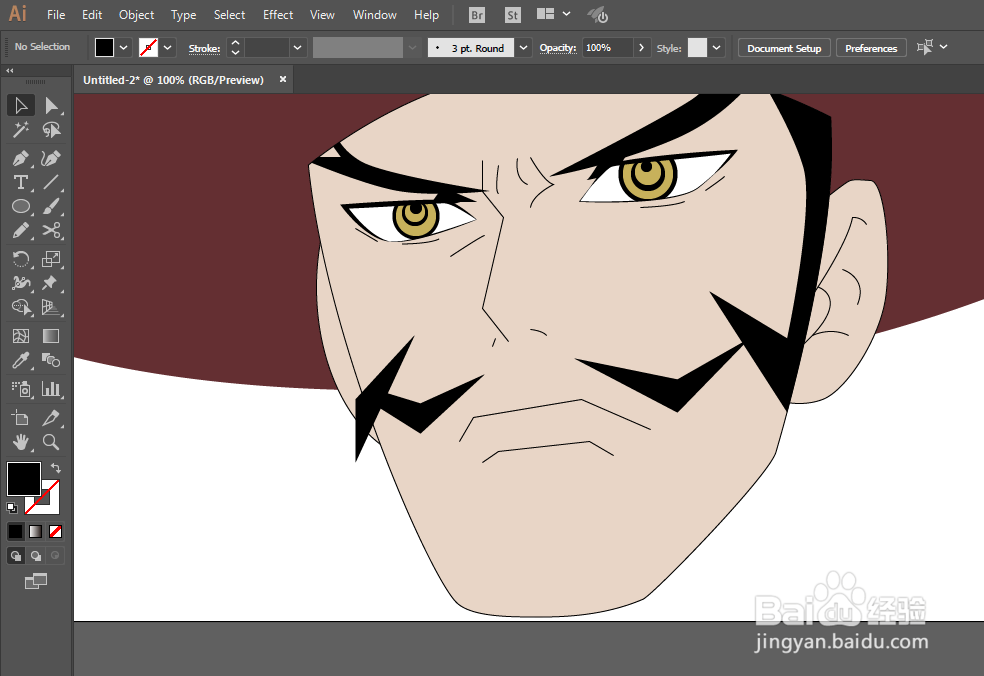Swap fill and stroke colors
This screenshot has height=676, width=984.
55,468
